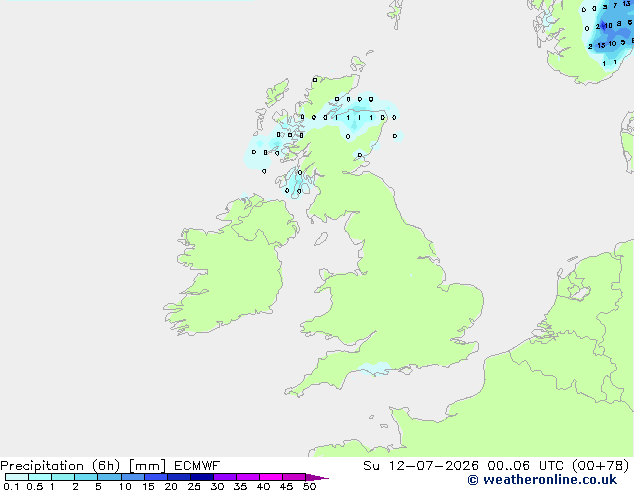634x490 pixels.
Task: Choose the 20–25 mm legend color swatch
Action: pyautogui.click(x=179, y=477)
